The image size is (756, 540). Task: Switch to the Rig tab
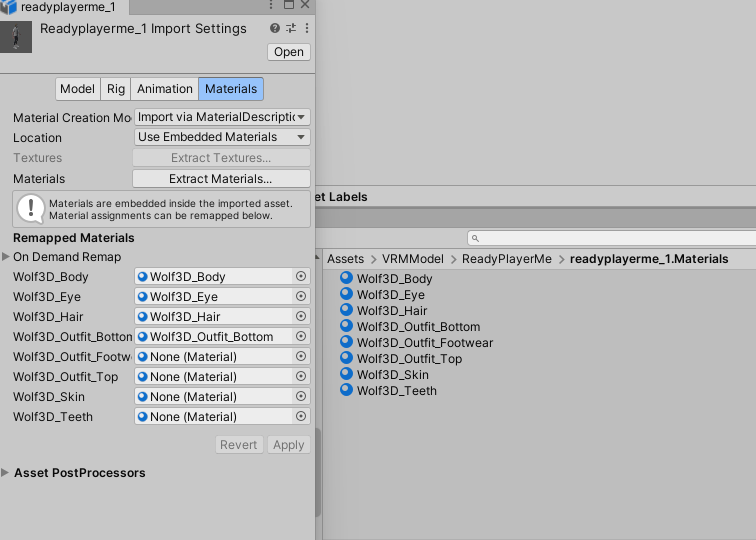click(116, 89)
